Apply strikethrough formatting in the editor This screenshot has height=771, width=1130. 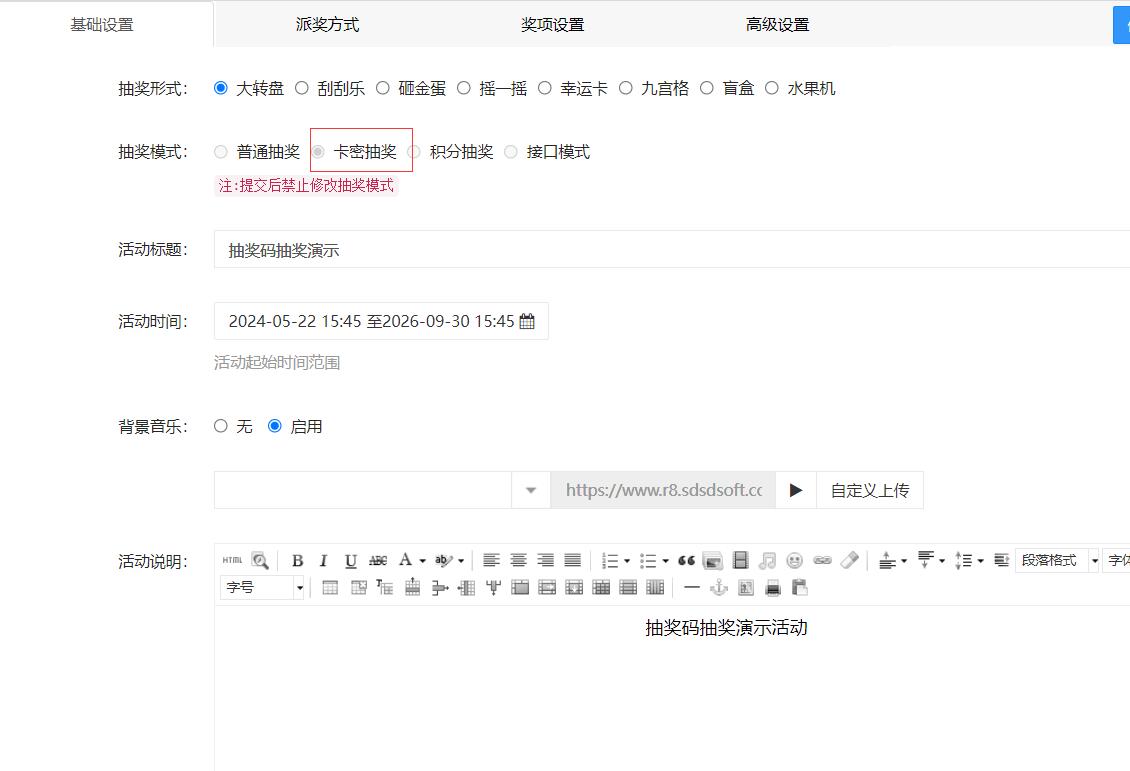point(378,560)
